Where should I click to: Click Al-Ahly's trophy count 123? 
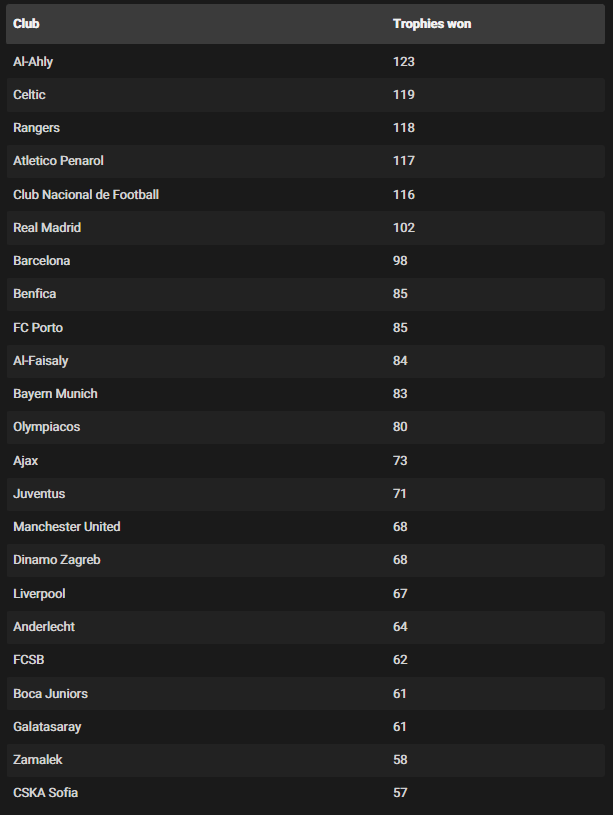coord(403,61)
